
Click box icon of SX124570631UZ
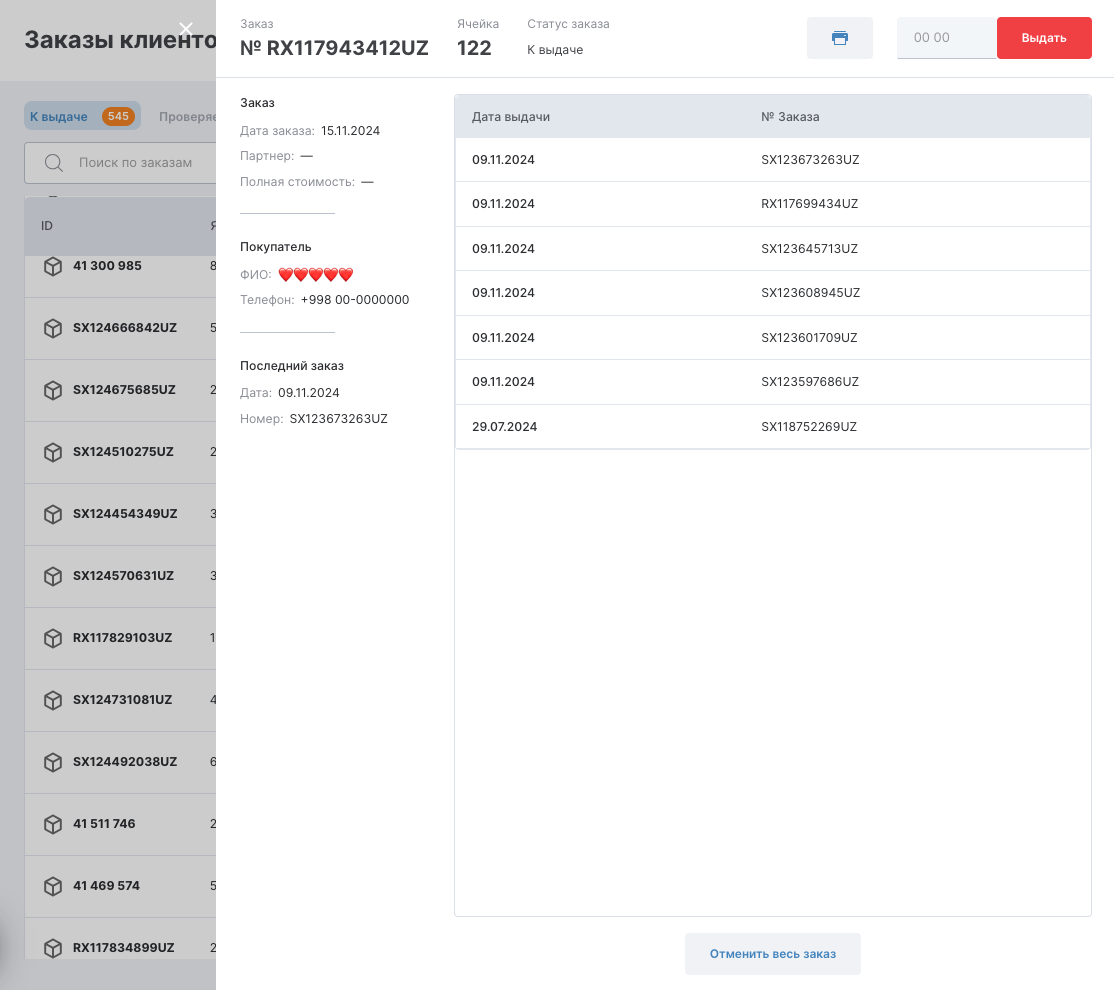53,576
